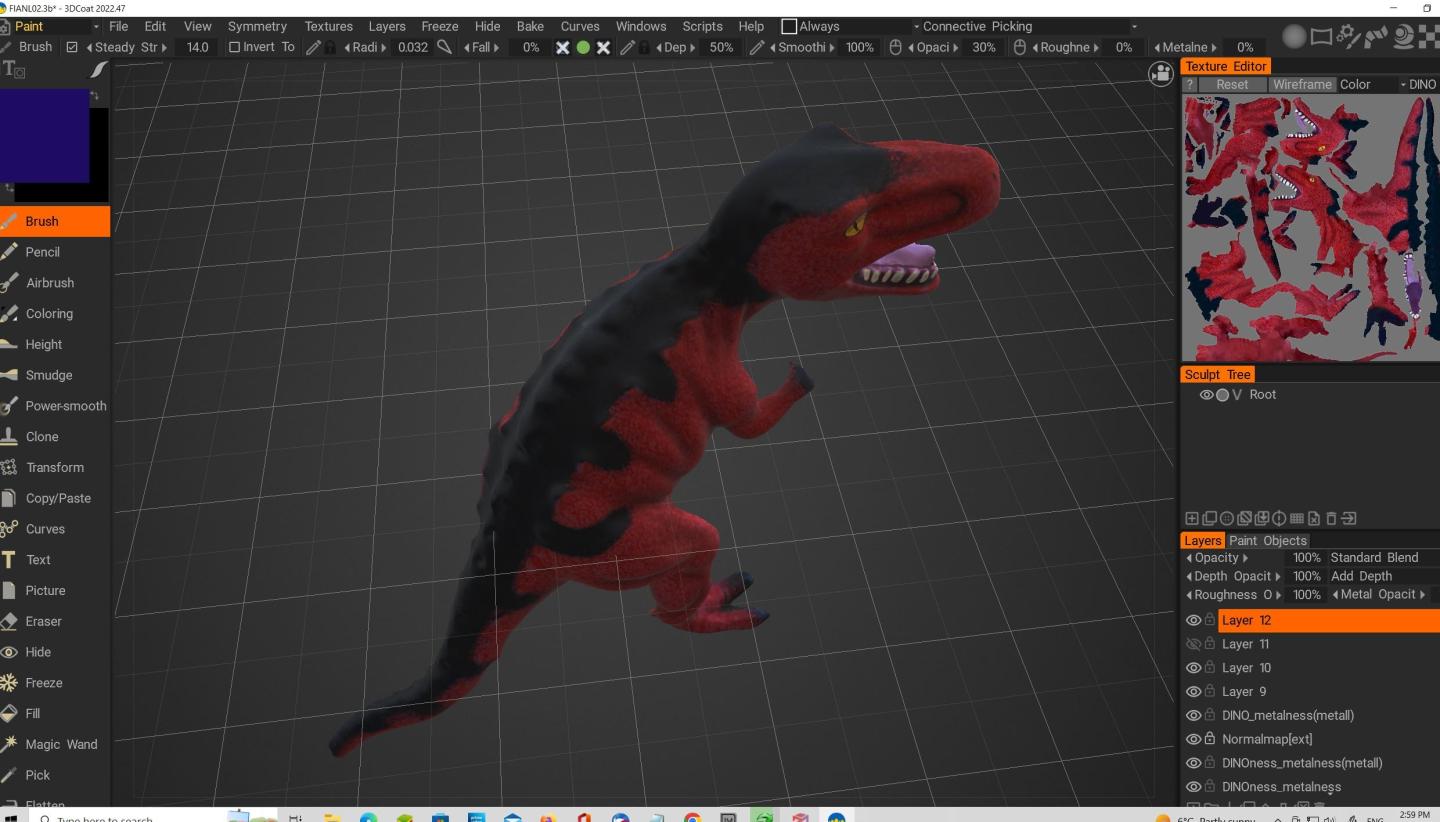This screenshot has height=822, width=1440.
Task: Increase Radius with its right arrow
Action: [384, 48]
